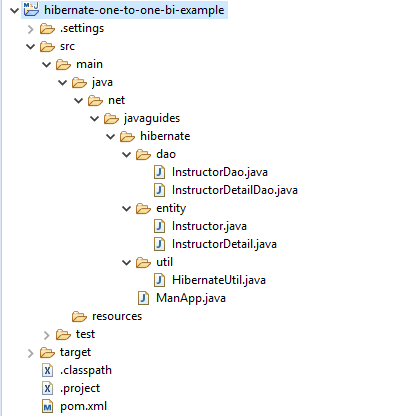Screen dimensions: 407x416
Task: Expand the test folder
Action: click(47, 335)
